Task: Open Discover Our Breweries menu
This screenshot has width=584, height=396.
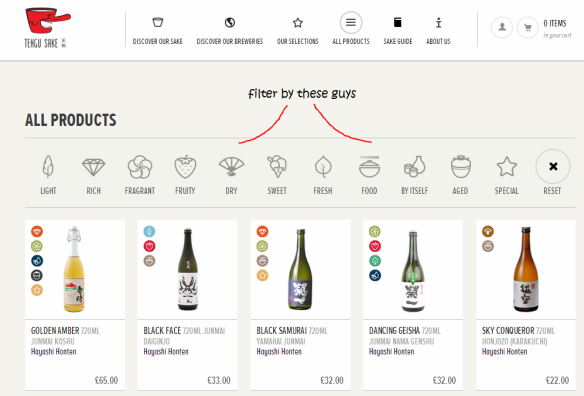Action: pos(230,31)
